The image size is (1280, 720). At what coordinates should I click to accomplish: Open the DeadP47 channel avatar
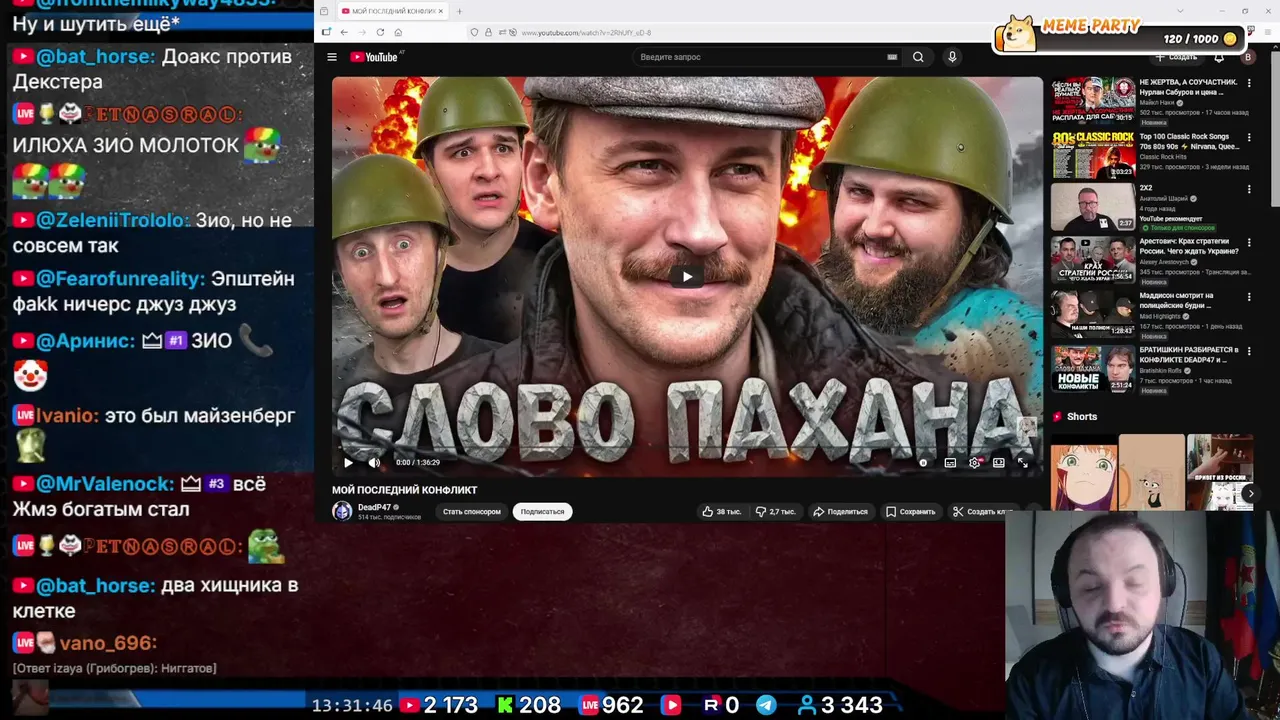342,511
